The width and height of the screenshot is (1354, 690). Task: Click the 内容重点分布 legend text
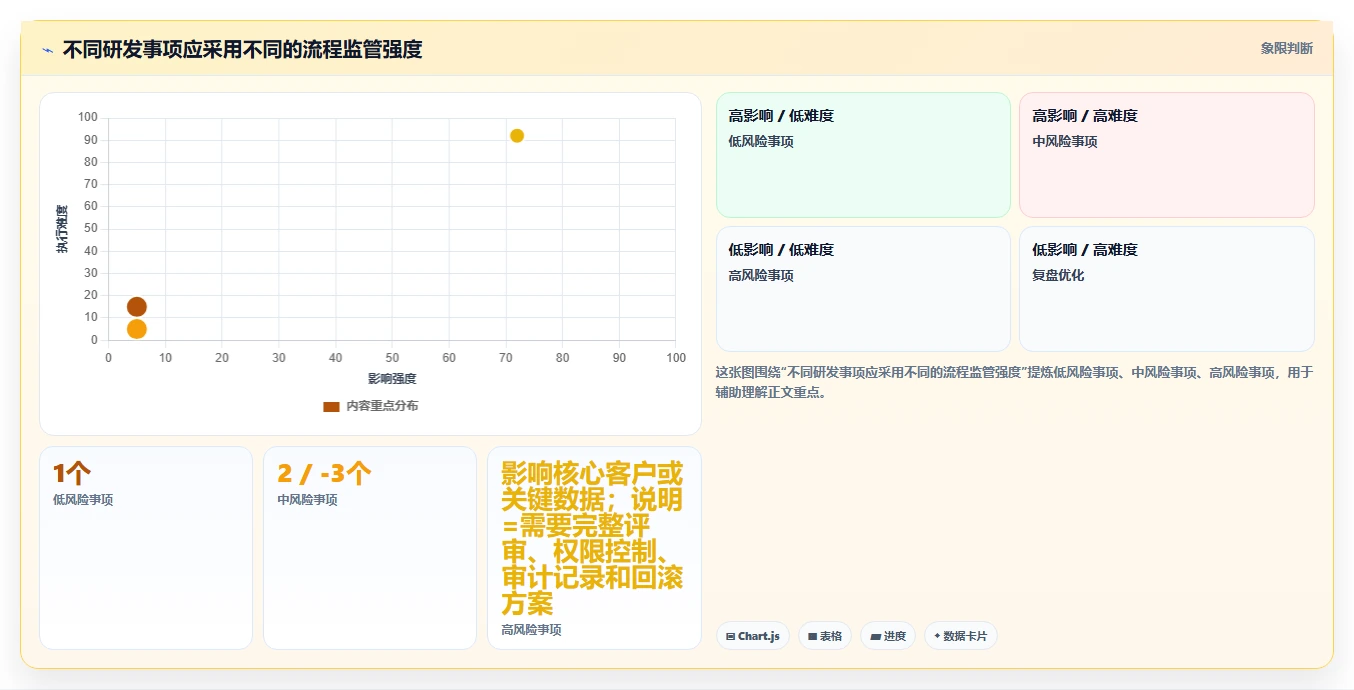point(382,406)
